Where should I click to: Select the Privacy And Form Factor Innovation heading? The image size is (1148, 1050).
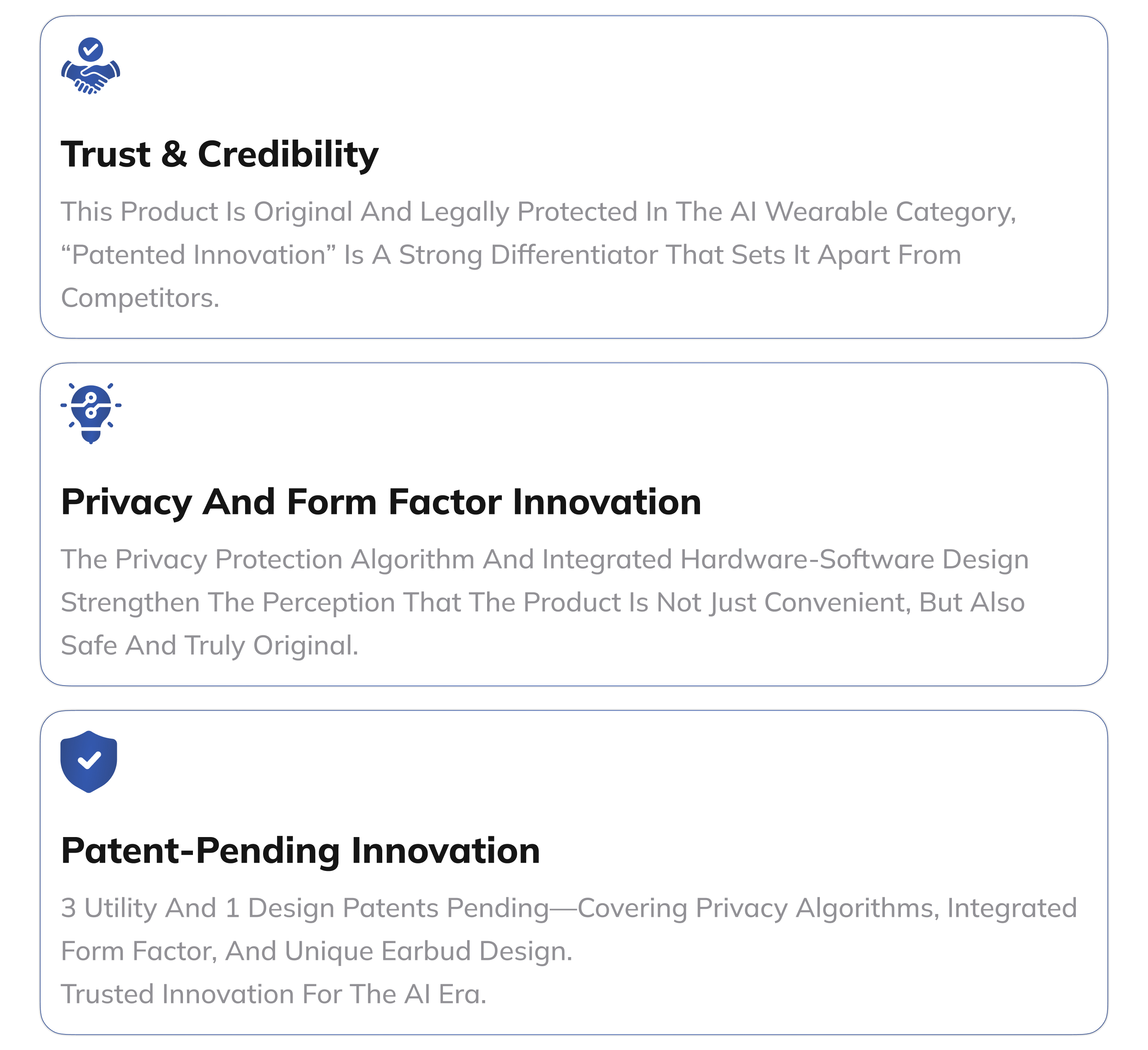pos(381,502)
